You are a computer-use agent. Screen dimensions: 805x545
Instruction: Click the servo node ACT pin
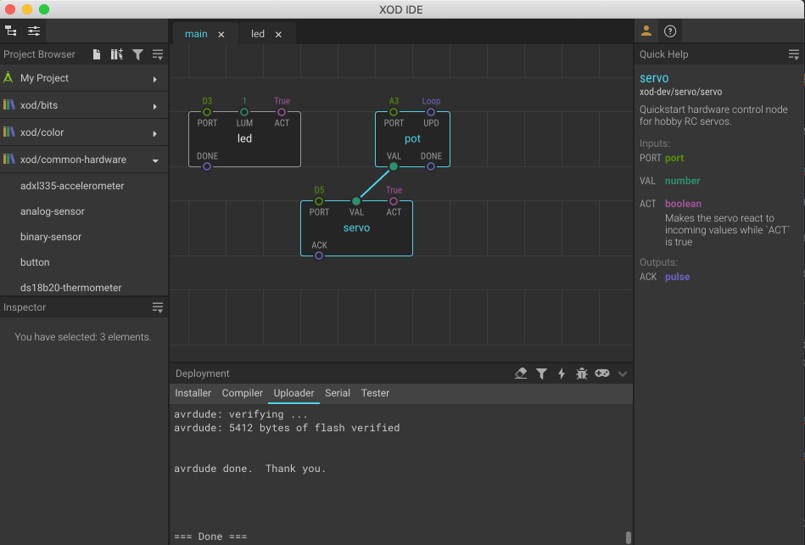tap(393, 201)
